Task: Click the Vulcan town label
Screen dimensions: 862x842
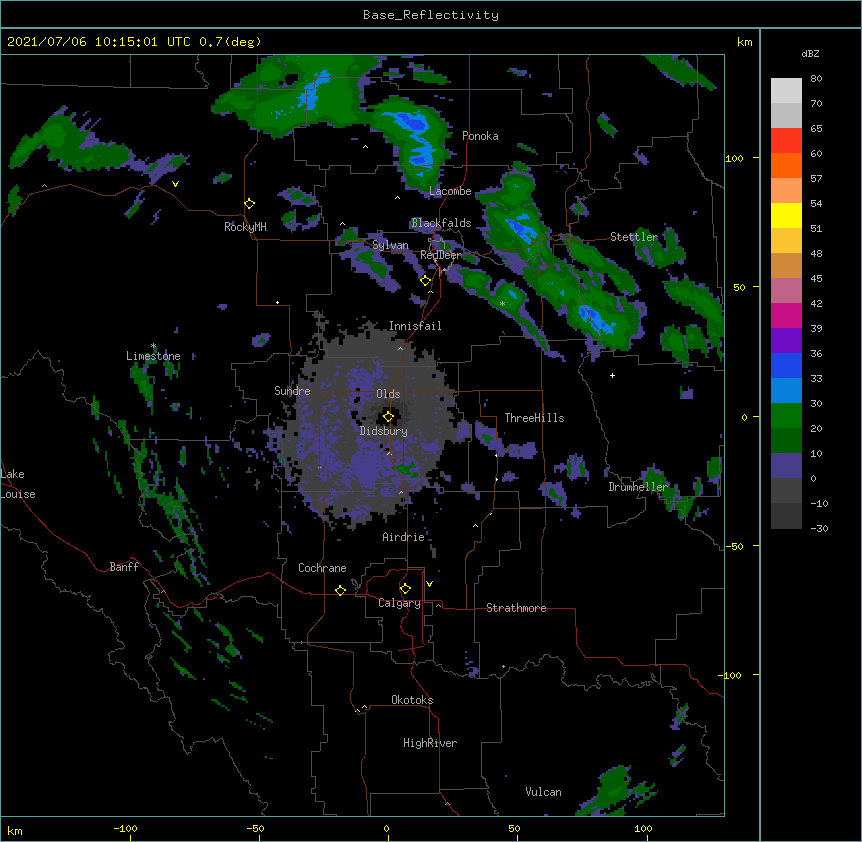Action: pyautogui.click(x=543, y=792)
